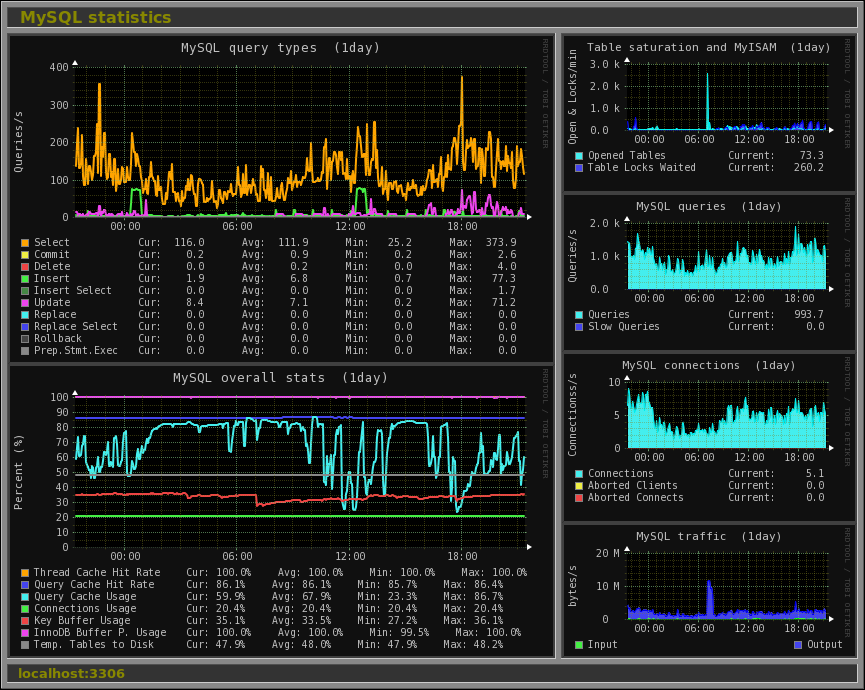The image size is (865, 690).
Task: Click the Opened Tables legend swatch
Action: point(579,156)
